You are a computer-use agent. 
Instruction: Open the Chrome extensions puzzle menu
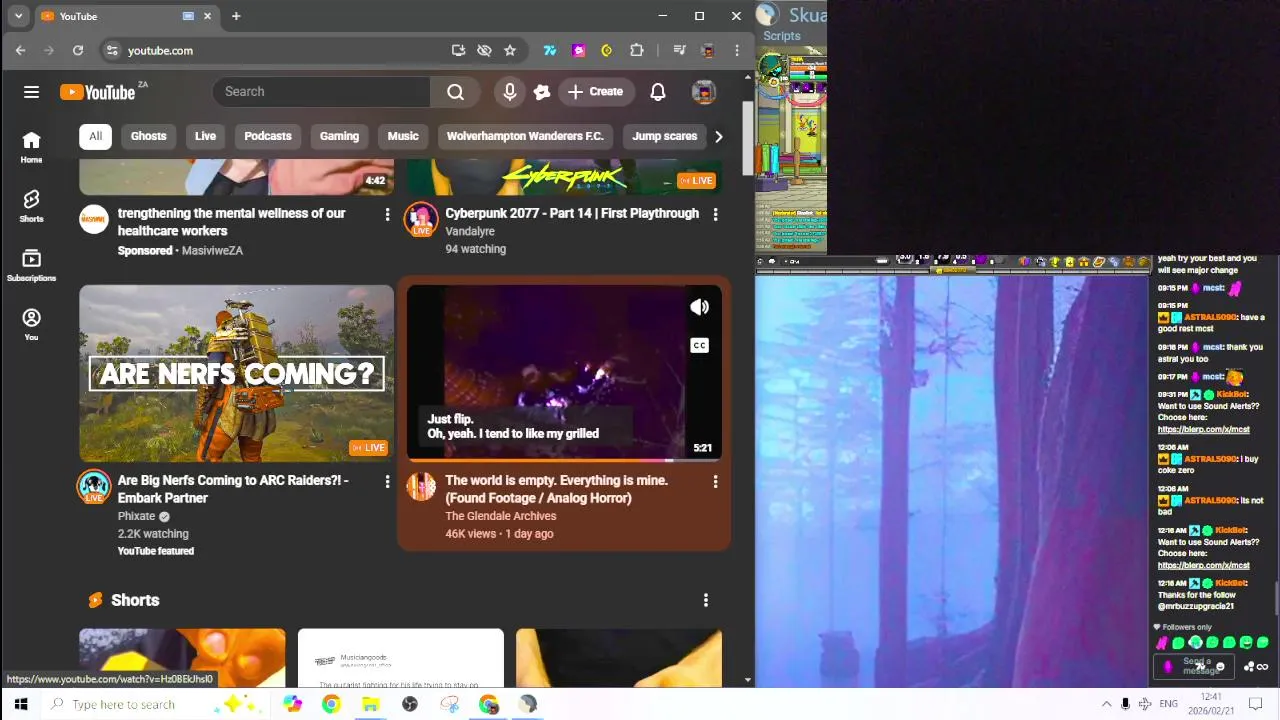pyautogui.click(x=637, y=50)
